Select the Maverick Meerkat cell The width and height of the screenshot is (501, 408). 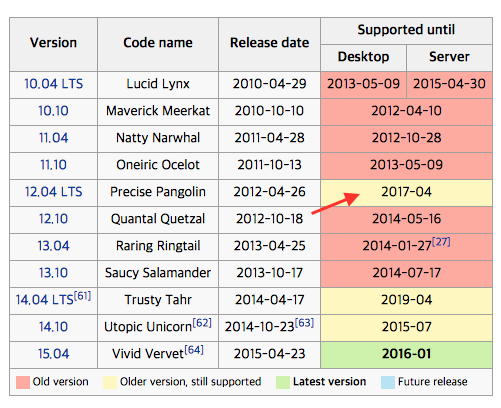tap(158, 111)
